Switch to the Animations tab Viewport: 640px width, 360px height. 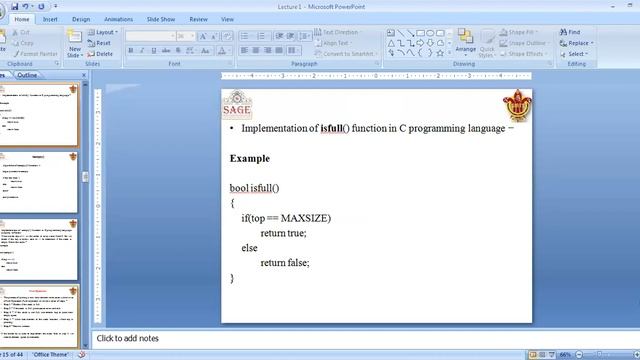pos(118,19)
